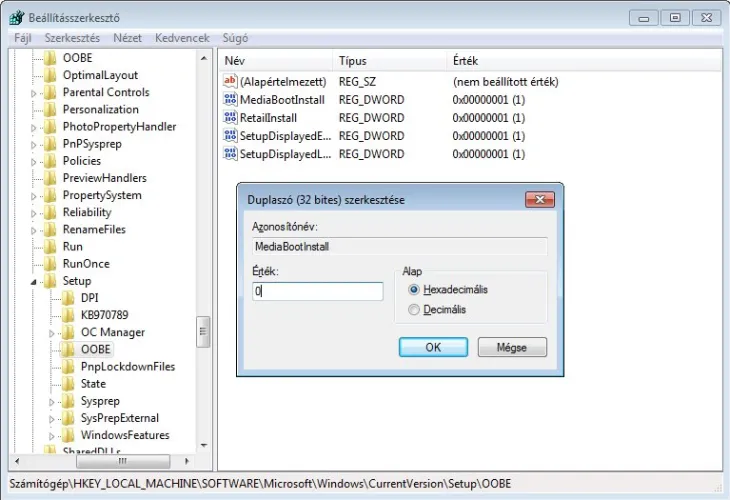The width and height of the screenshot is (730, 500).
Task: Click the Érték input field
Action: click(318, 292)
